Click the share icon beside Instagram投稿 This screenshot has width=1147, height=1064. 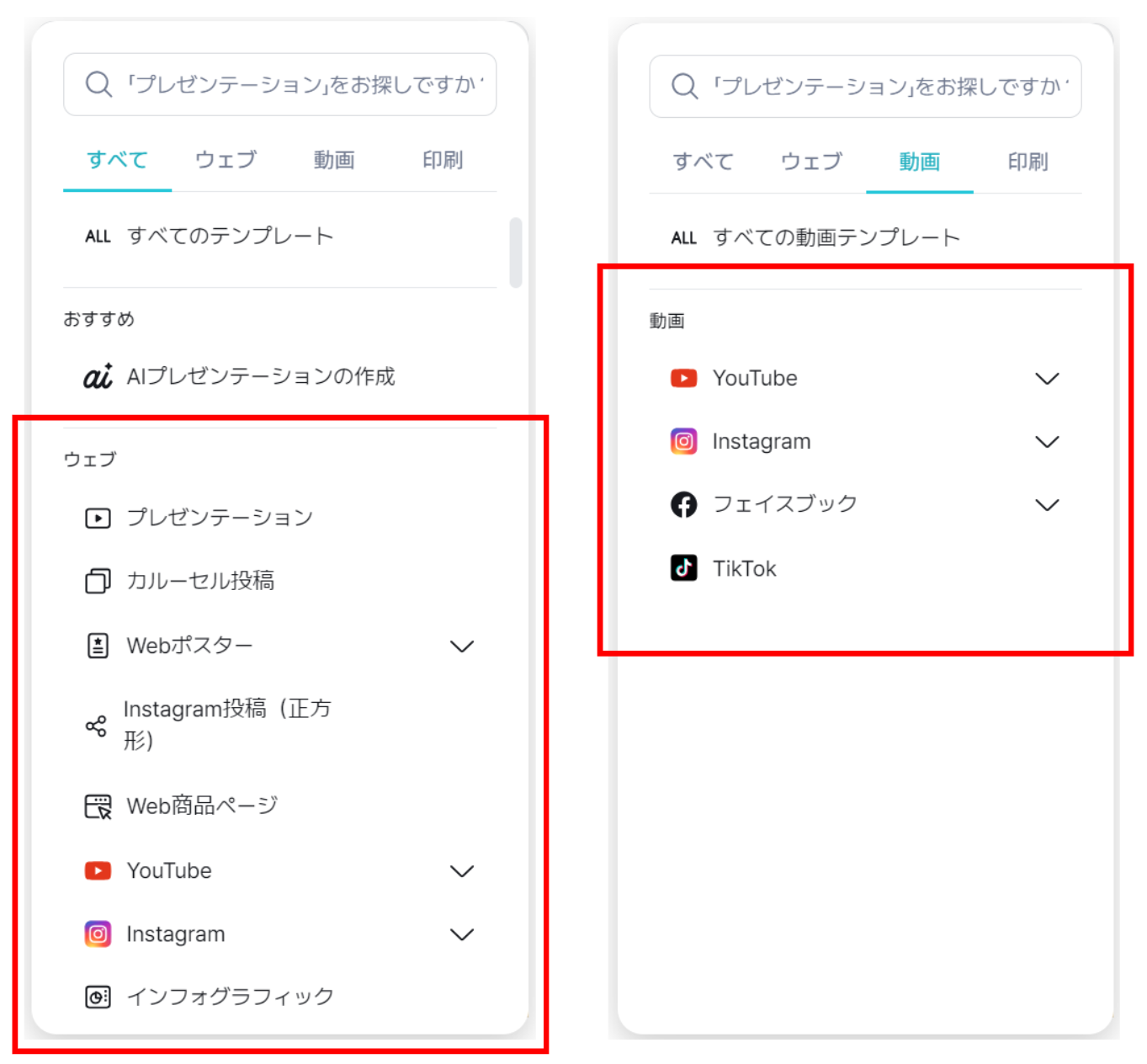[x=96, y=726]
